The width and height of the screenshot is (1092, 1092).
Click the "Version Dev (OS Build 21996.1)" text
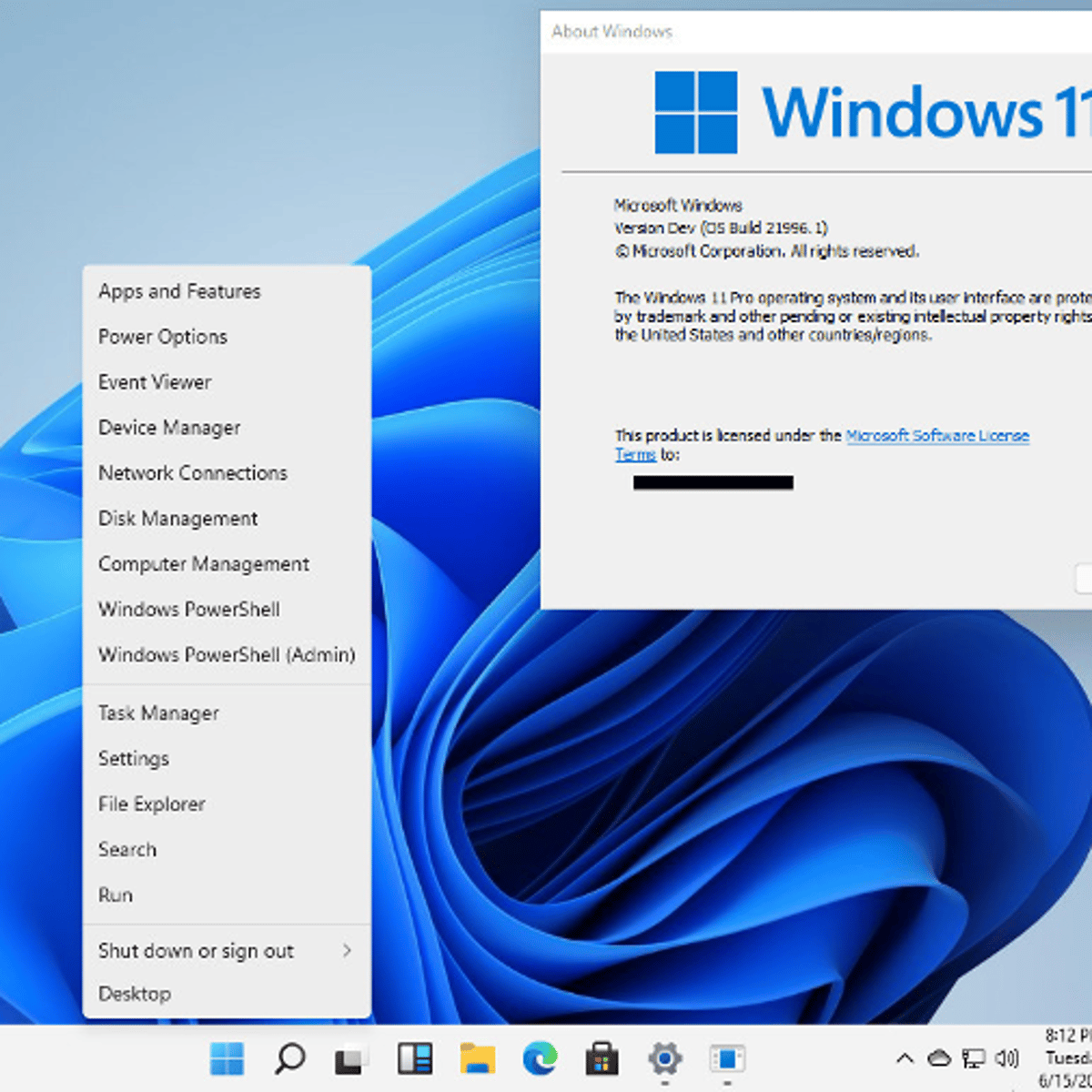tap(721, 228)
